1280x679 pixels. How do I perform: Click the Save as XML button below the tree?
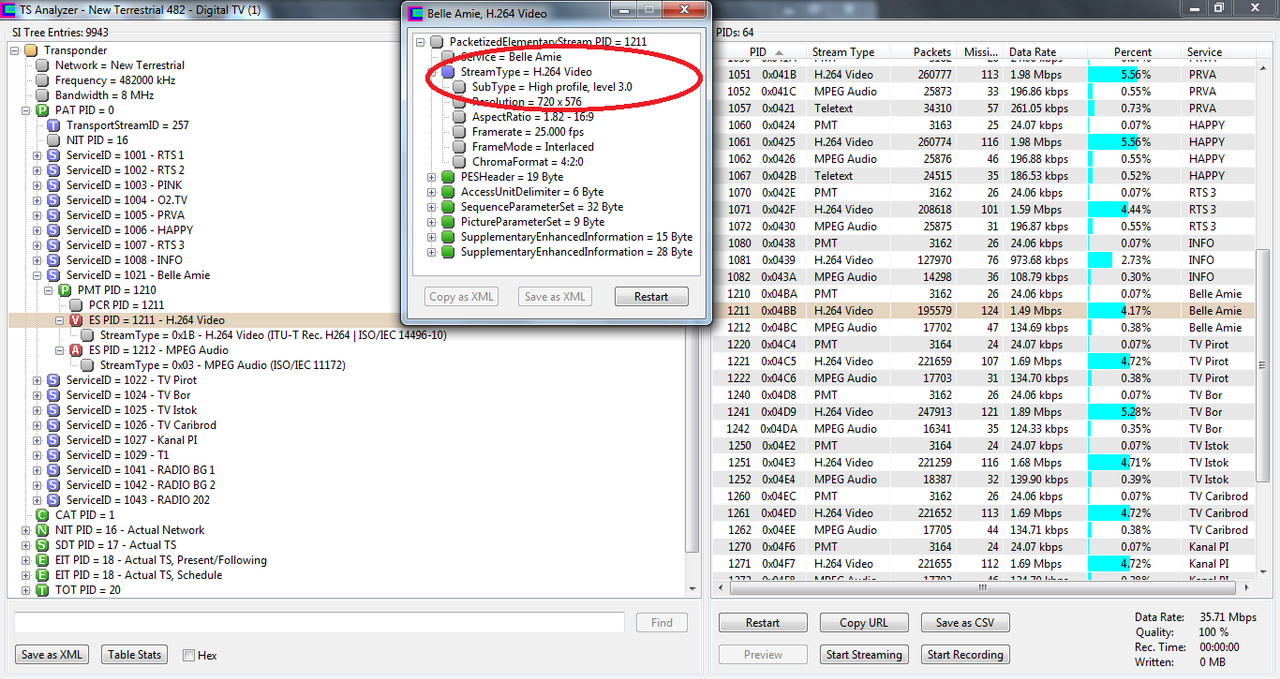click(x=52, y=655)
